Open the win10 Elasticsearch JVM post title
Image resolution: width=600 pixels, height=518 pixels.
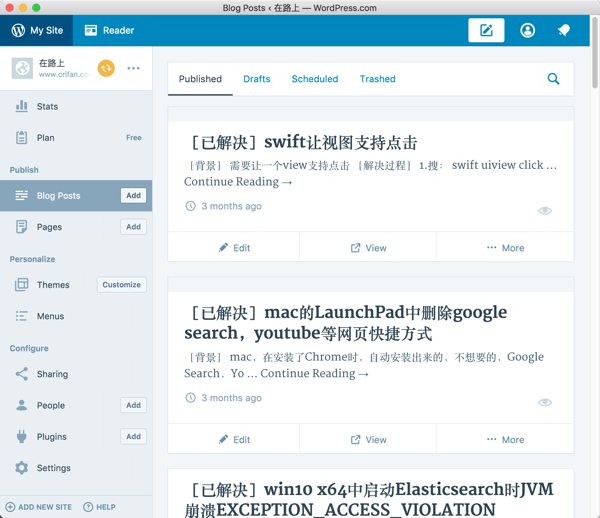[x=369, y=499]
